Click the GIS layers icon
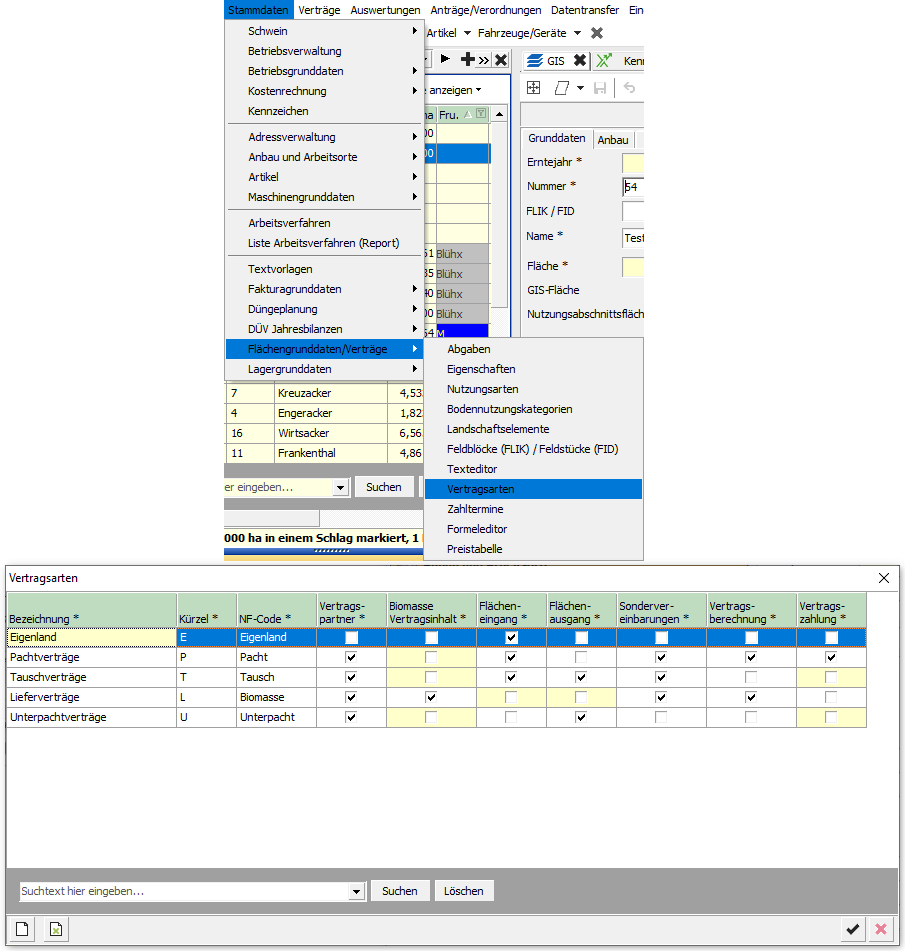The image size is (905, 951). [x=535, y=61]
